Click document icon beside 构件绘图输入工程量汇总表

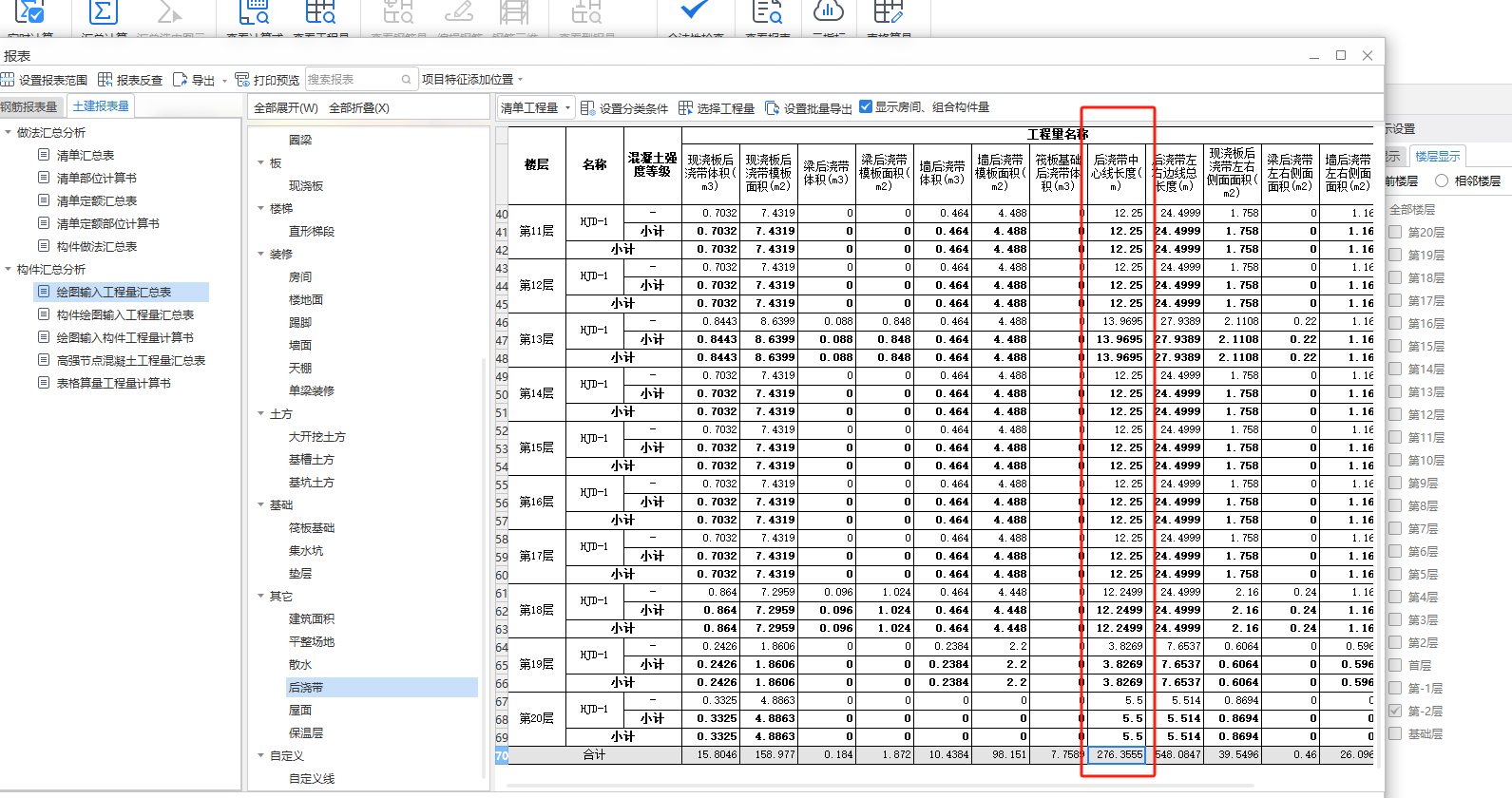(44, 313)
